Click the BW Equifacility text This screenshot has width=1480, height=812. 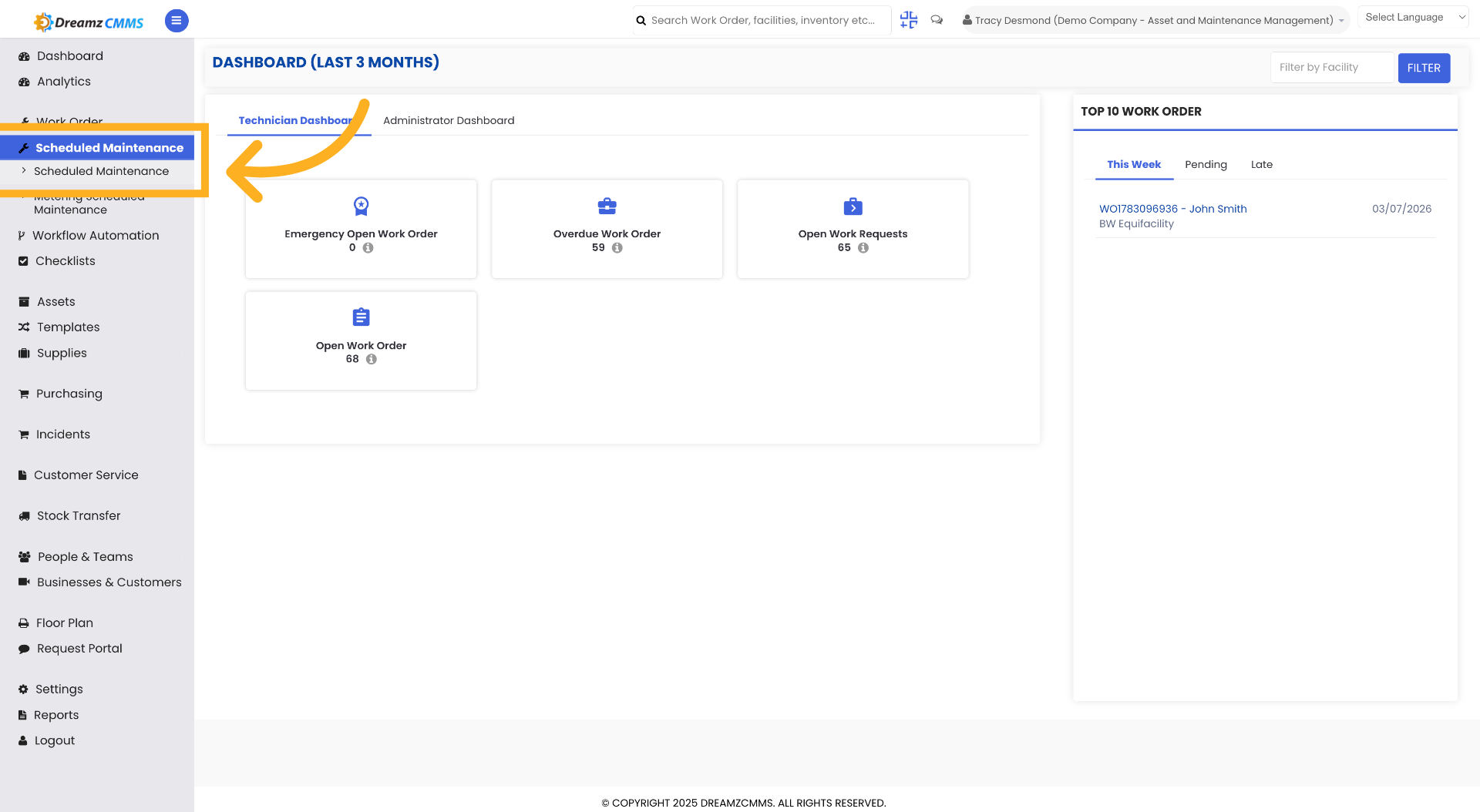click(x=1136, y=224)
